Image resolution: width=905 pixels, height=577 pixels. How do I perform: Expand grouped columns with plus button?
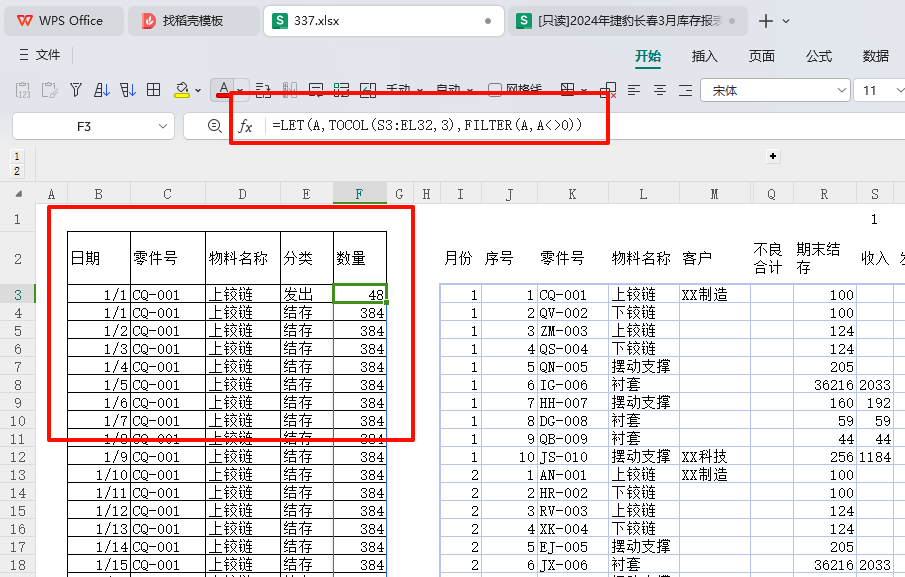pos(773,156)
